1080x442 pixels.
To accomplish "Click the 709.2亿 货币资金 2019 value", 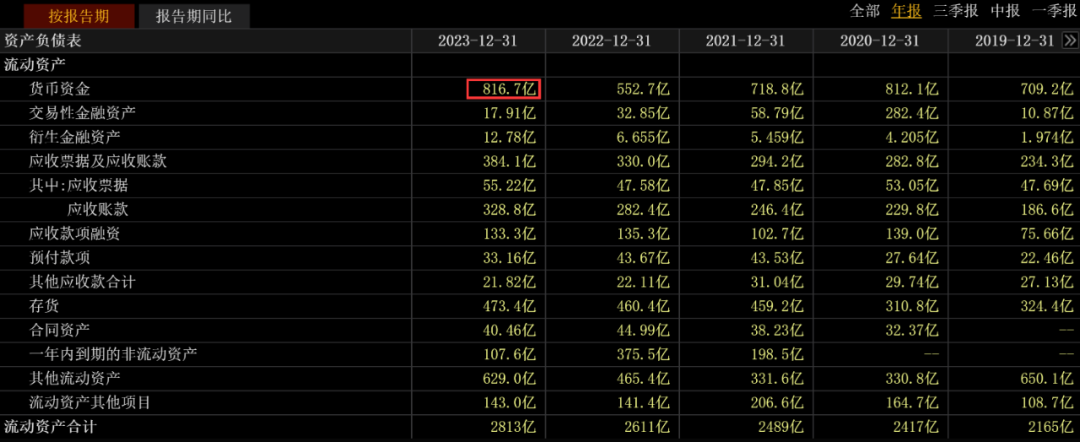I will (1046, 90).
